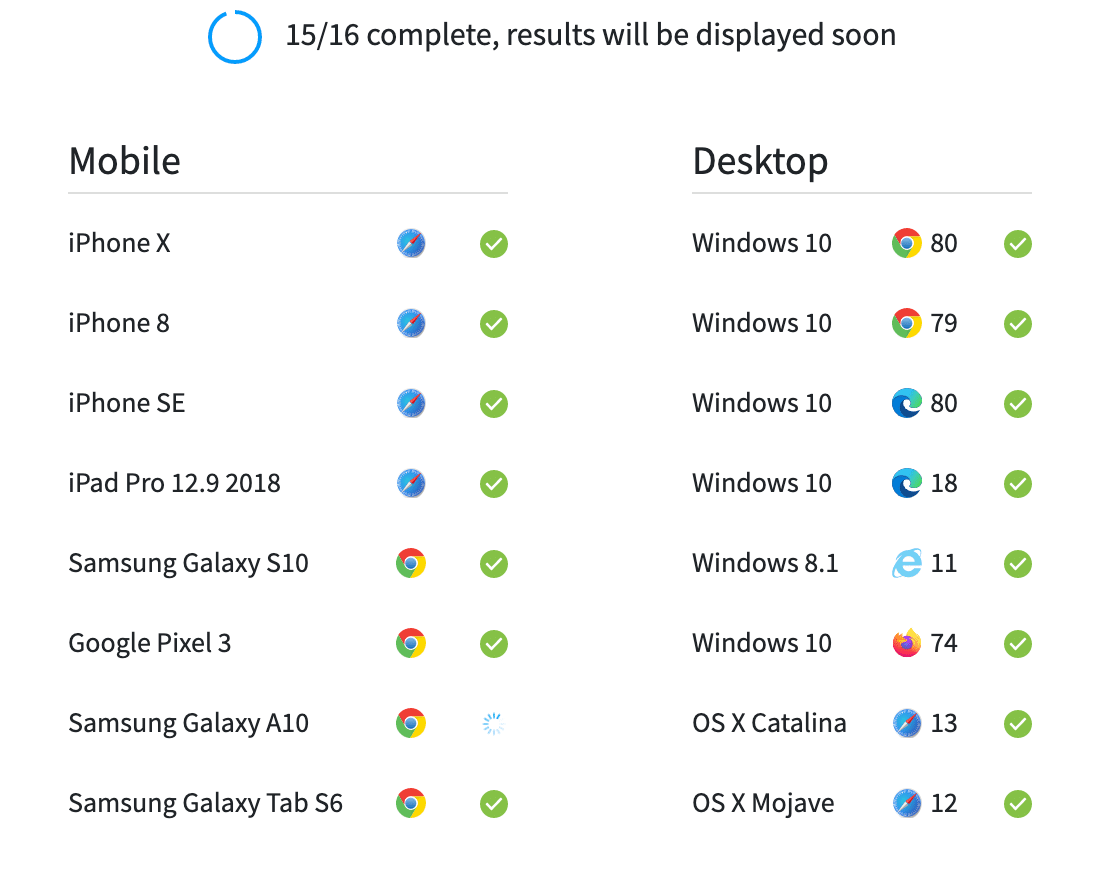Image resolution: width=1094 pixels, height=872 pixels.
Task: Click the Safari icon in iPhone X row
Action: (411, 243)
